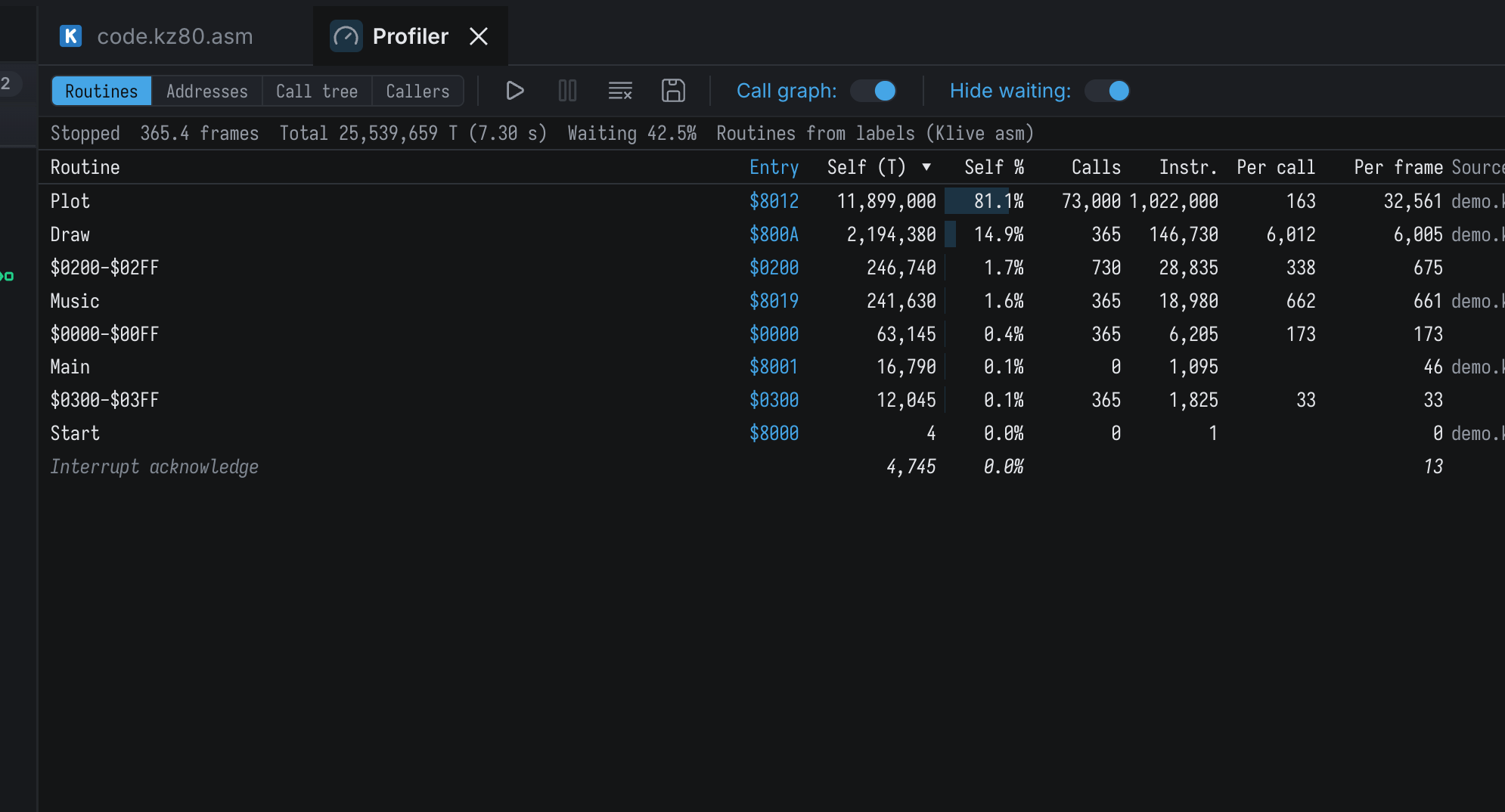The image size is (1505, 812).
Task: Select the Music routine row
Action: point(771,301)
